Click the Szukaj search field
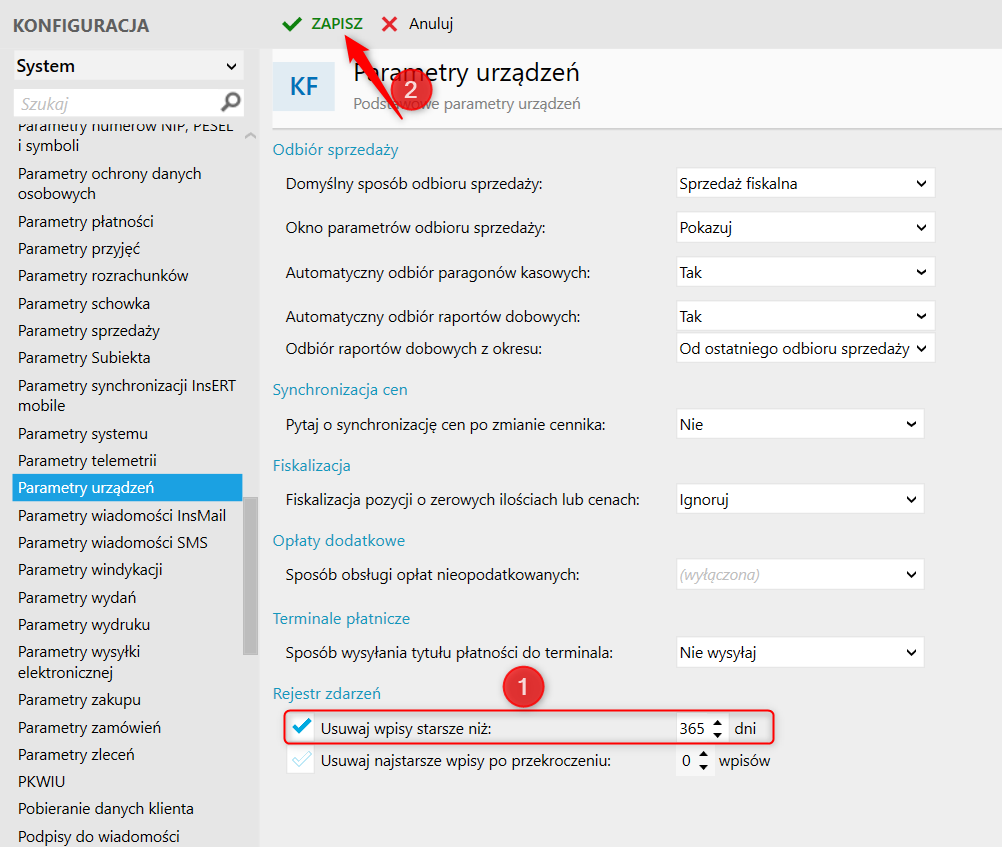Viewport: 1002px width, 847px height. [115, 103]
